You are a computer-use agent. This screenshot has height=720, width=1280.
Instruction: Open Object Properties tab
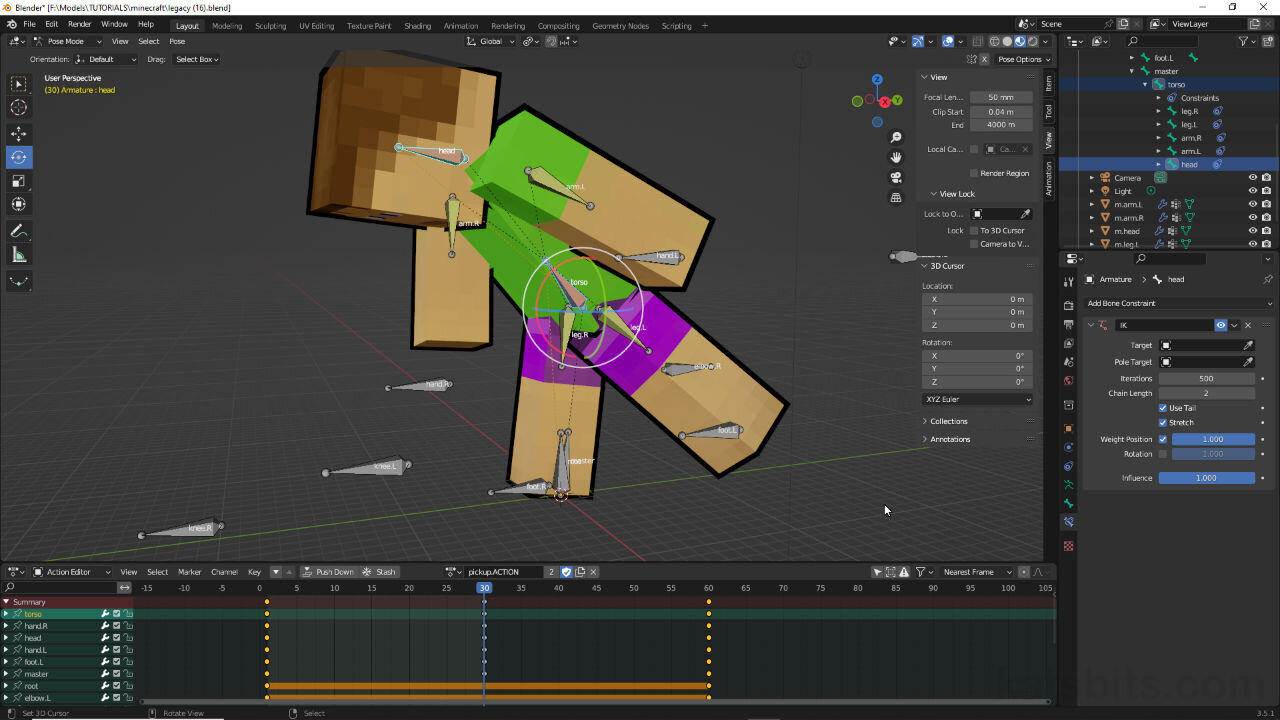pos(1068,429)
